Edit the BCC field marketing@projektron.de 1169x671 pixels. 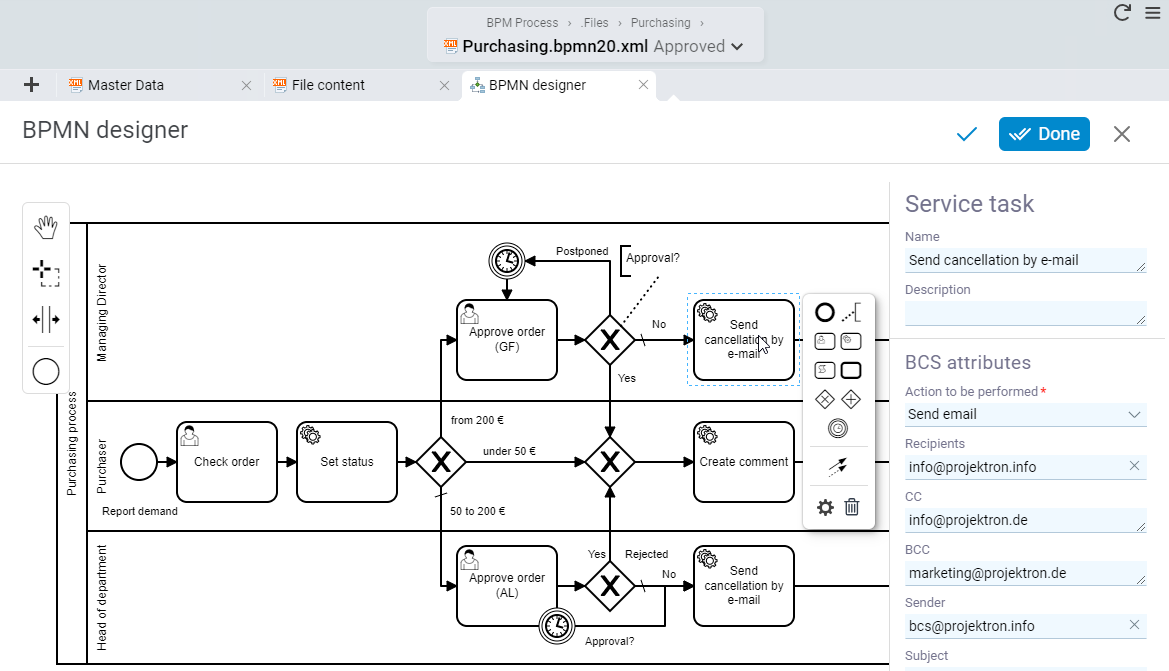[1025, 573]
